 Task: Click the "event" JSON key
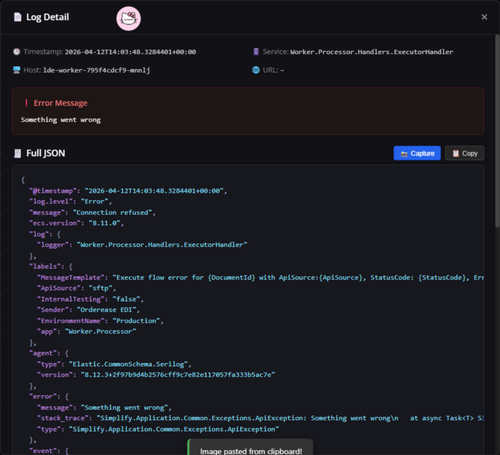point(43,451)
